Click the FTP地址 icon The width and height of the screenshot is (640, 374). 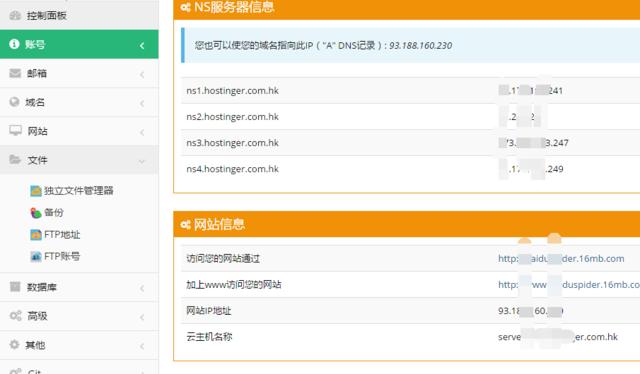(36, 235)
